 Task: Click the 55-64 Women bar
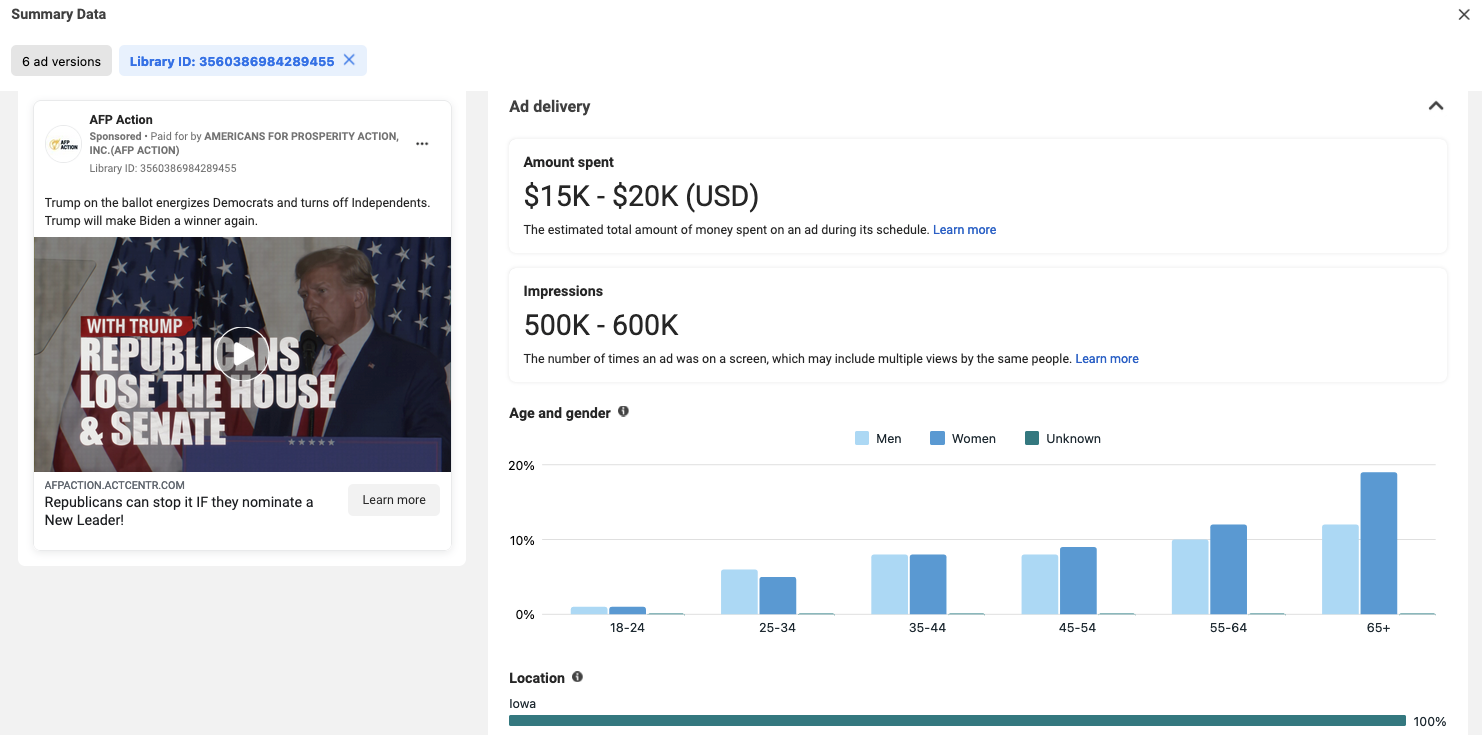[1228, 569]
